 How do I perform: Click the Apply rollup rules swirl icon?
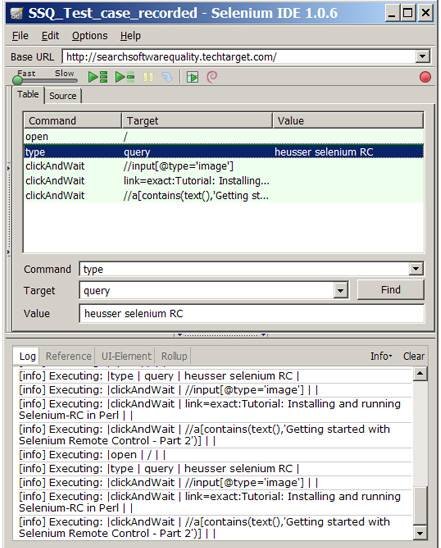pyautogui.click(x=212, y=77)
